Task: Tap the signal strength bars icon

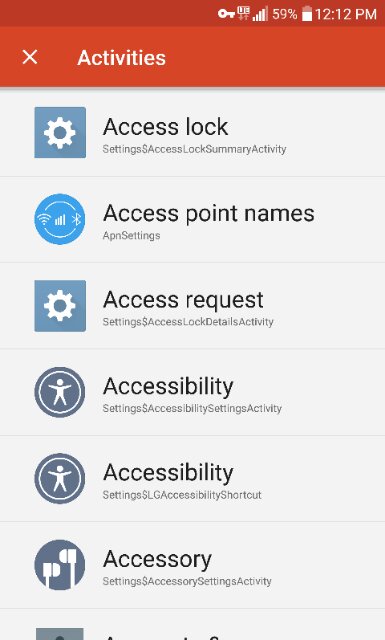Action: click(260, 14)
